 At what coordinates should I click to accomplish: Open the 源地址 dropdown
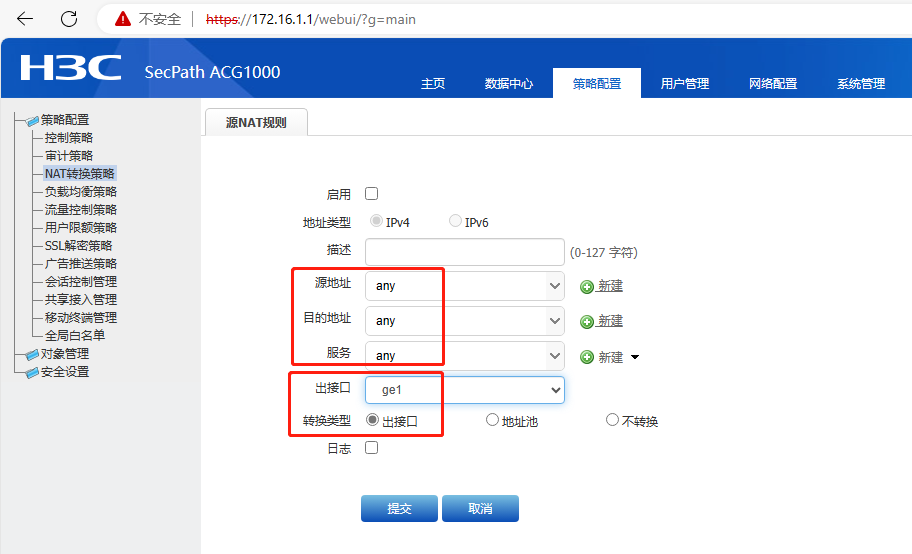pos(465,286)
